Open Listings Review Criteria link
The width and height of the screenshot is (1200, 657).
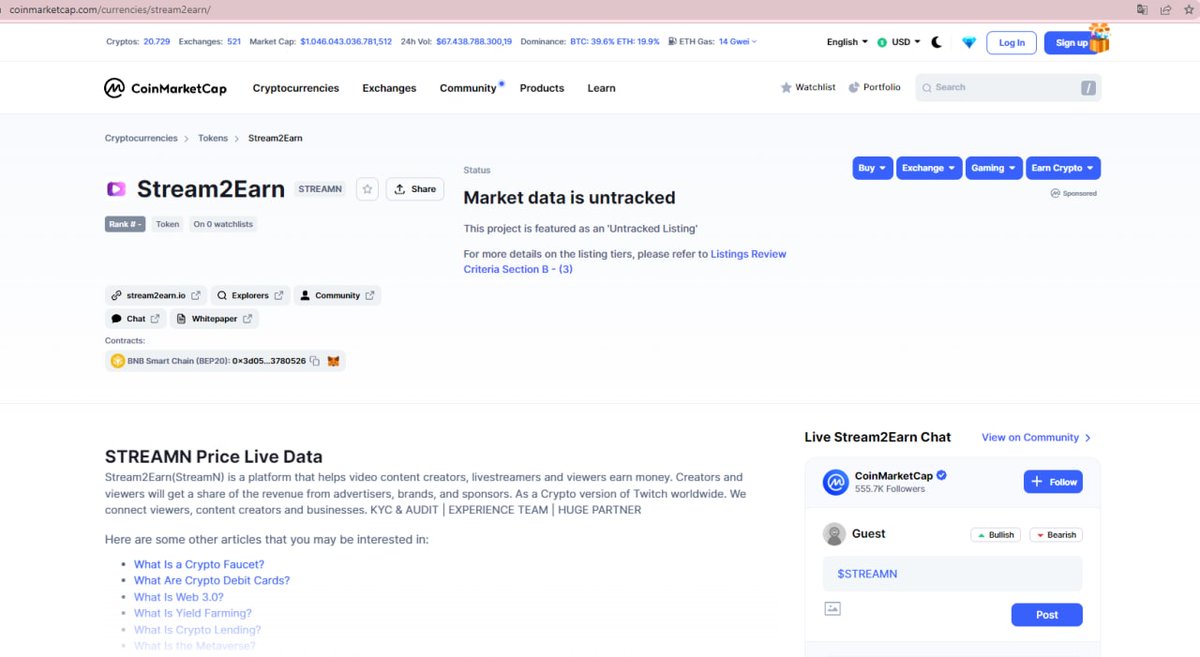pos(625,262)
